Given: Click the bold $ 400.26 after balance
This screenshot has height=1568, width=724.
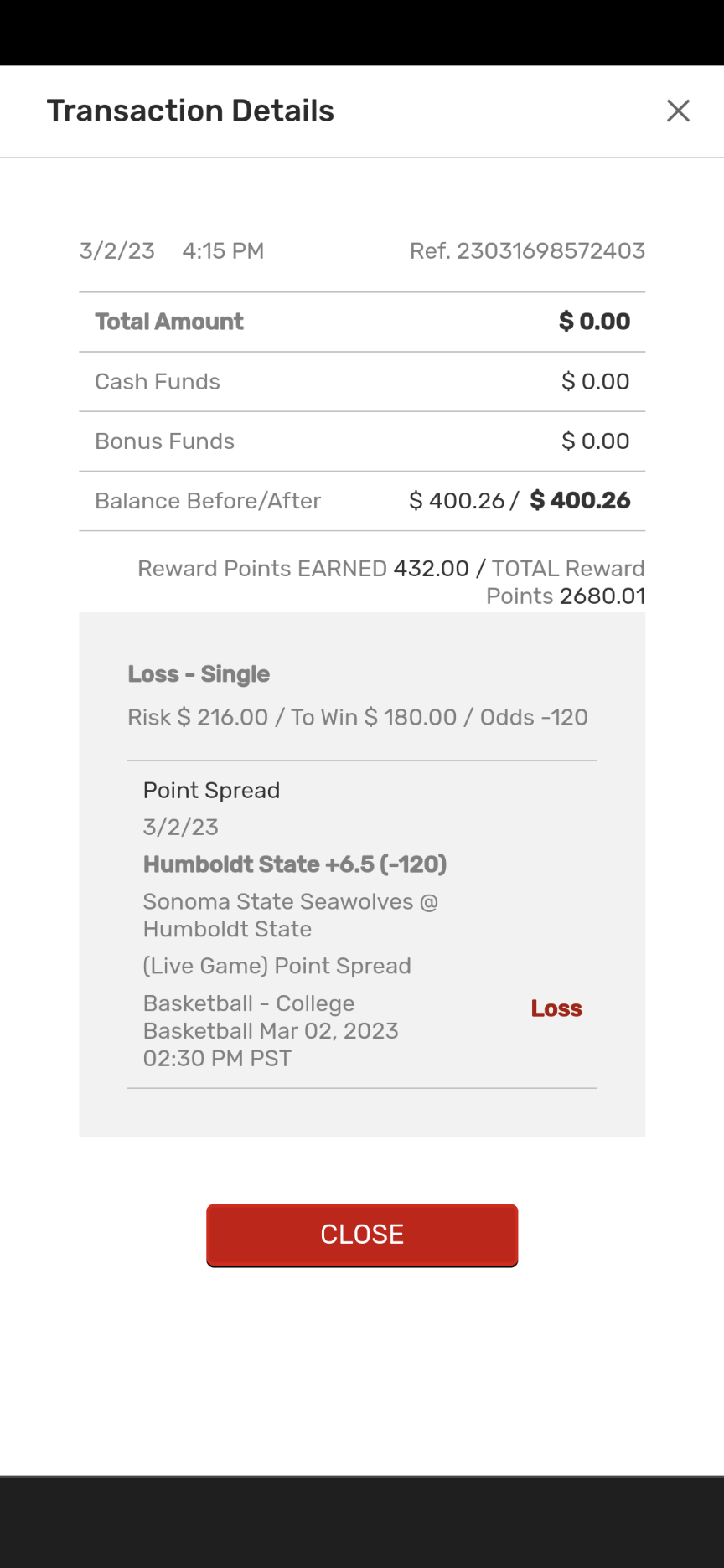Looking at the screenshot, I should 580,501.
